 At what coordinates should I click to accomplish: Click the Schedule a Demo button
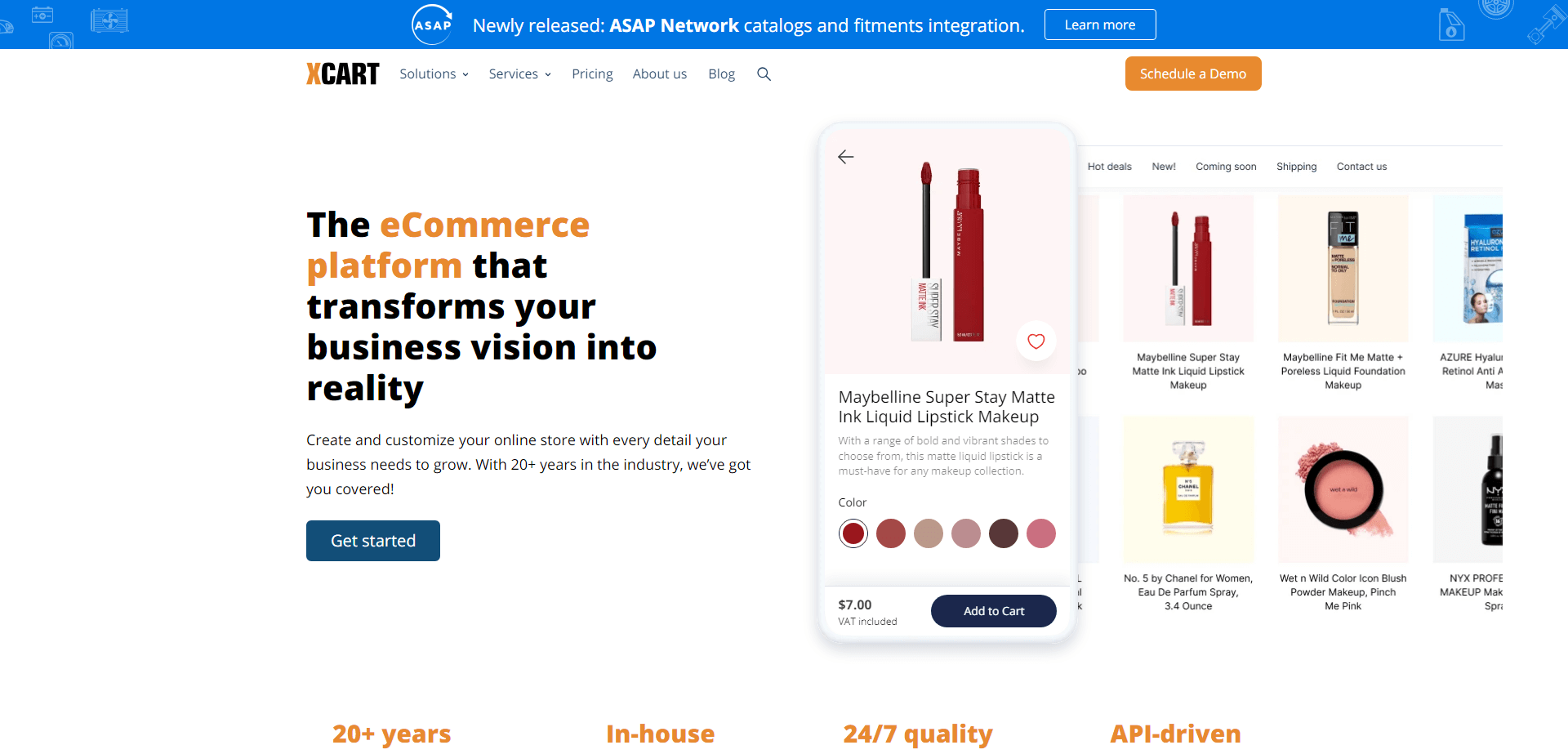(x=1192, y=74)
